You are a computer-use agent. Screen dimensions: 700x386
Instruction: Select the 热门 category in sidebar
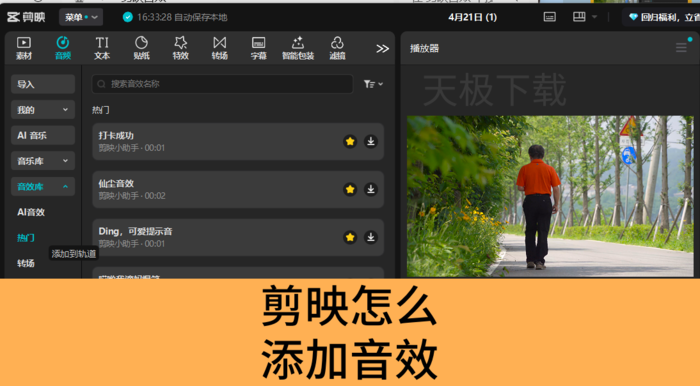[x=25, y=238]
